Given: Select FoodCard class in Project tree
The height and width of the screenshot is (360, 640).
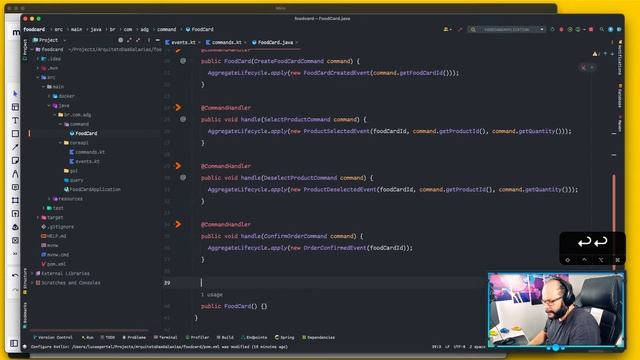Looking at the screenshot, I should pyautogui.click(x=83, y=133).
